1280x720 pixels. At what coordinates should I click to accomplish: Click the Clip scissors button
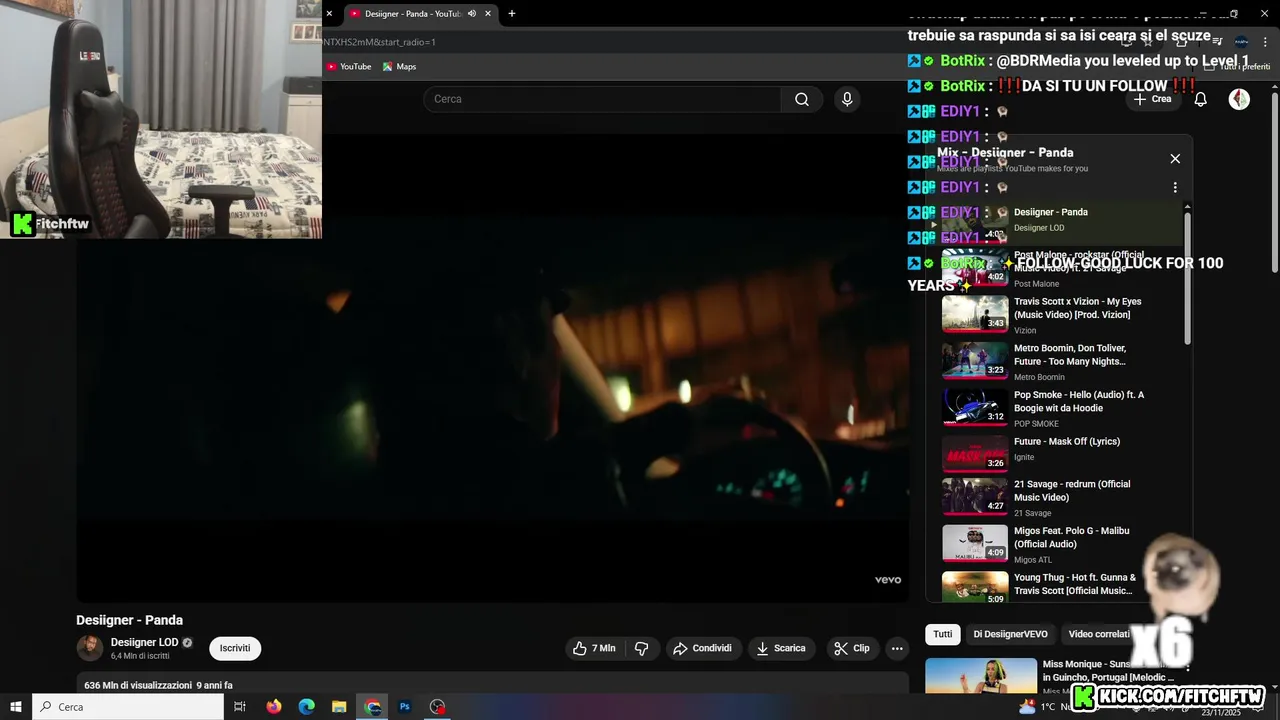(852, 648)
